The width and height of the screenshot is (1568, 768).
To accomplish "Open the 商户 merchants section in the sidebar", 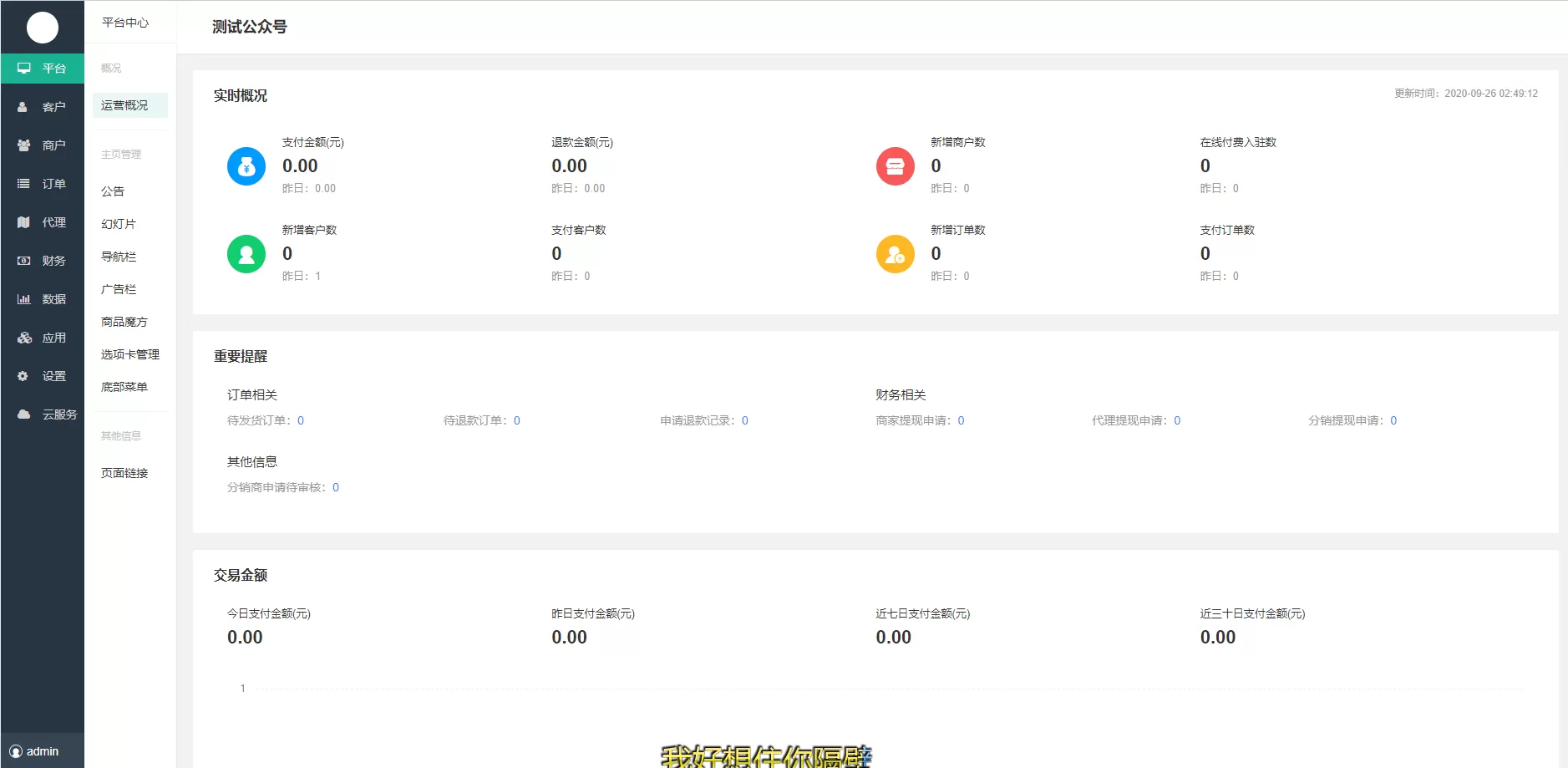I will [43, 145].
